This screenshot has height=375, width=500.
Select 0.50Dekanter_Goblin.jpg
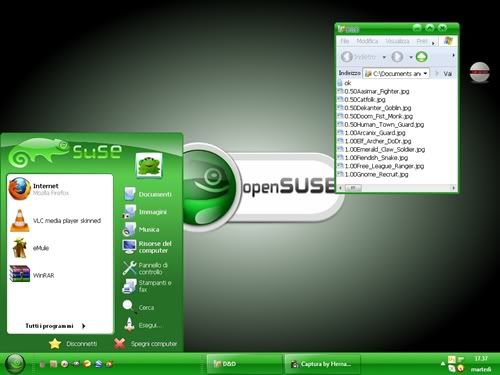pyautogui.click(x=374, y=108)
